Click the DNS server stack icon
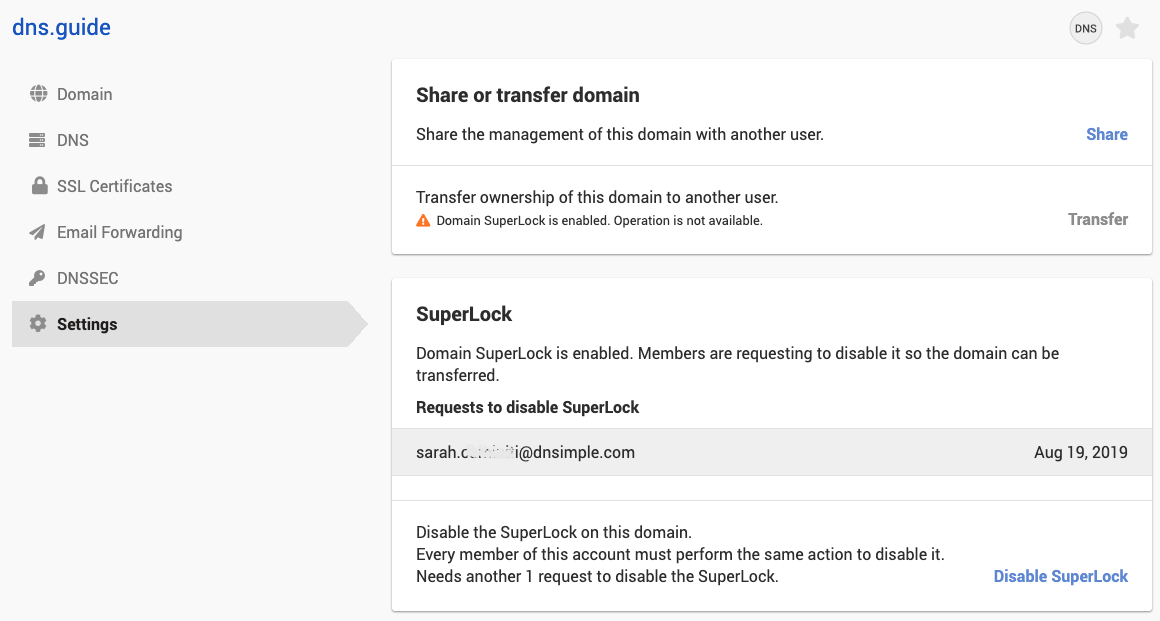The image size is (1160, 621). [x=38, y=140]
